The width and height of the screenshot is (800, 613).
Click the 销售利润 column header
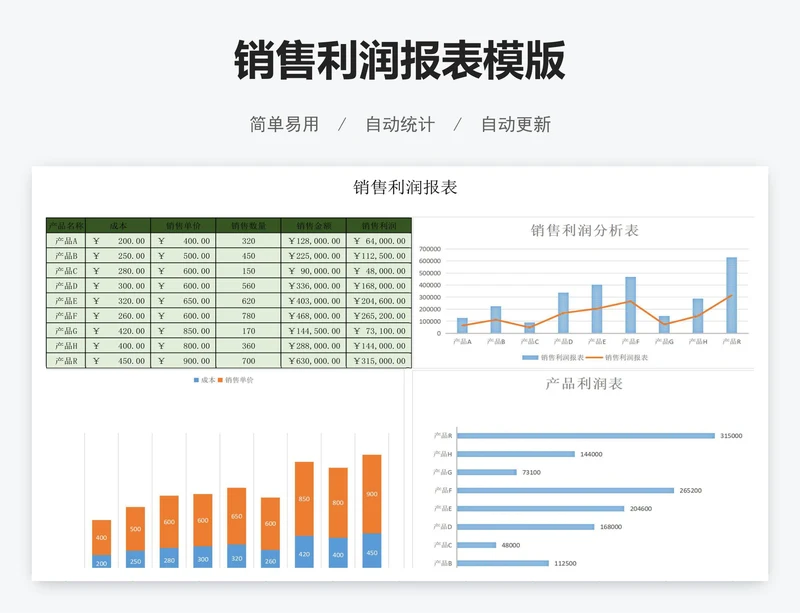pyautogui.click(x=378, y=226)
